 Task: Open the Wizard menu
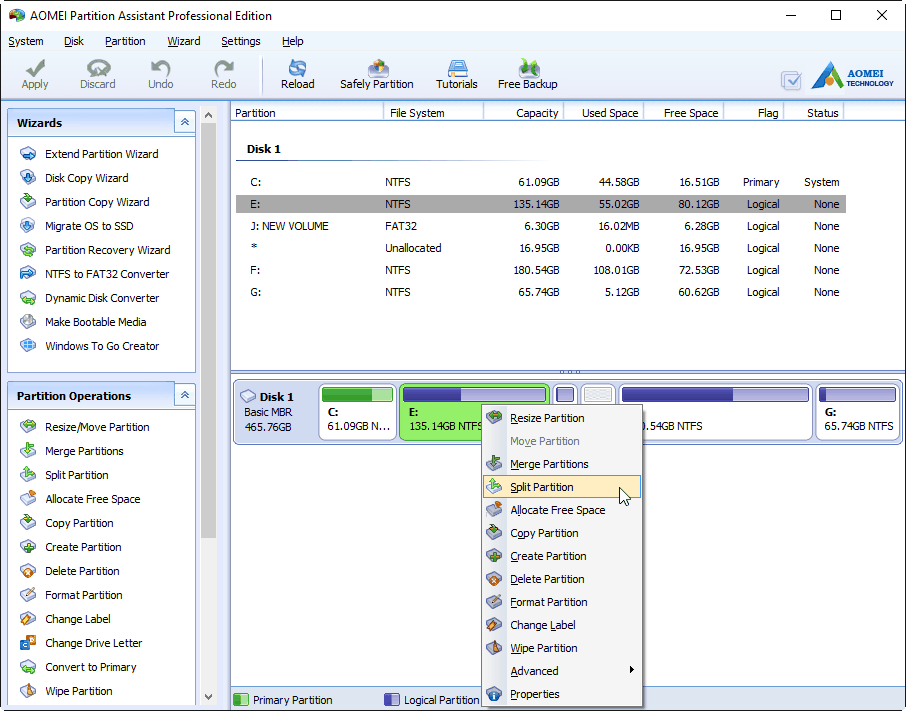point(184,42)
